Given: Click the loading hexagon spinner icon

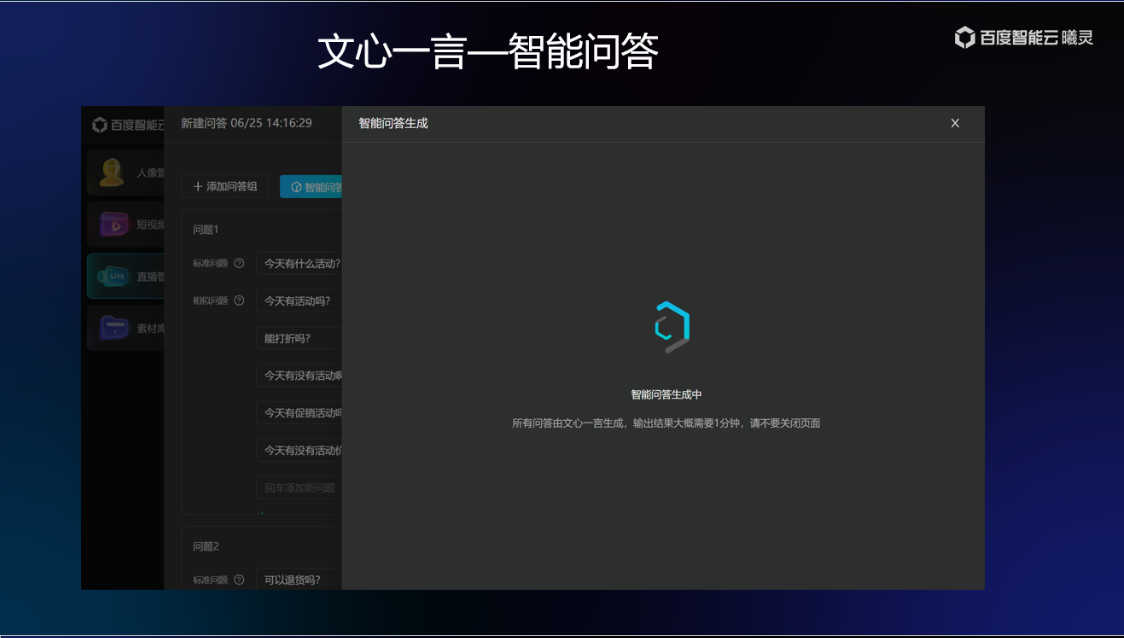Looking at the screenshot, I should point(672,327).
